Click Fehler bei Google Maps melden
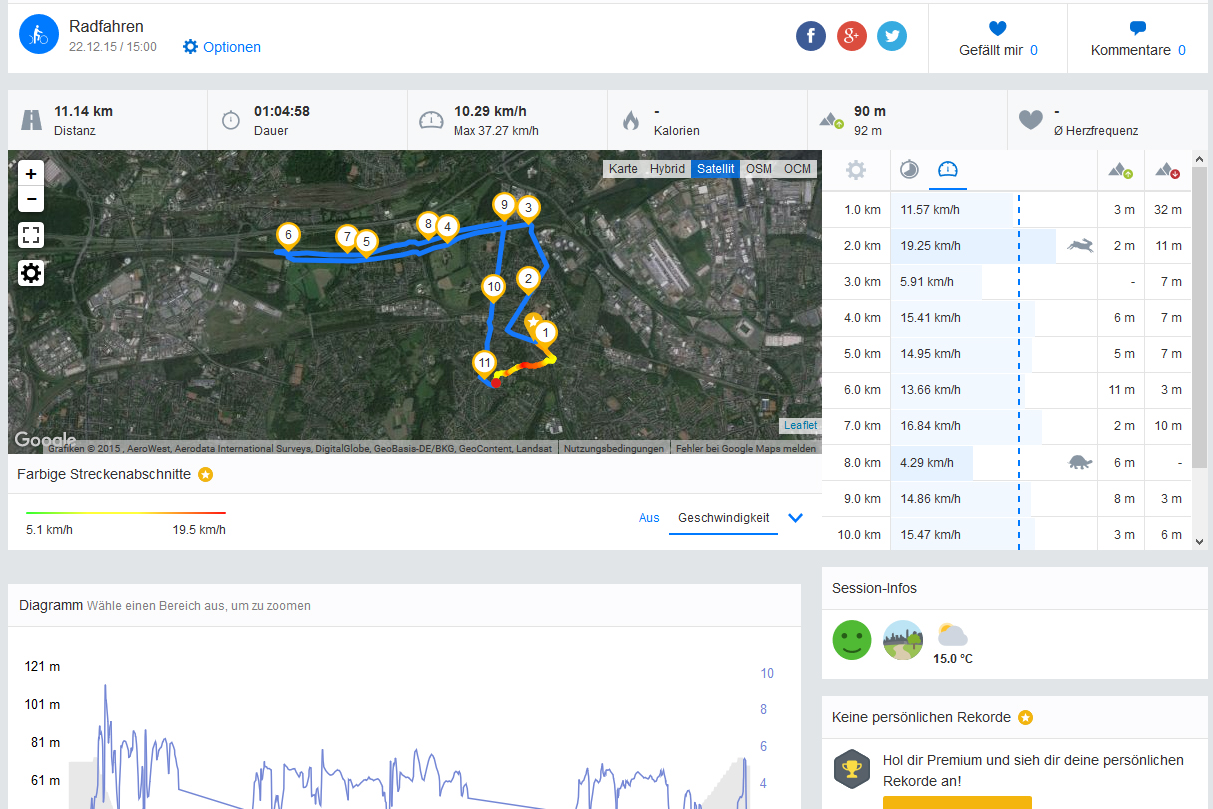This screenshot has height=809, width=1213. (x=746, y=449)
